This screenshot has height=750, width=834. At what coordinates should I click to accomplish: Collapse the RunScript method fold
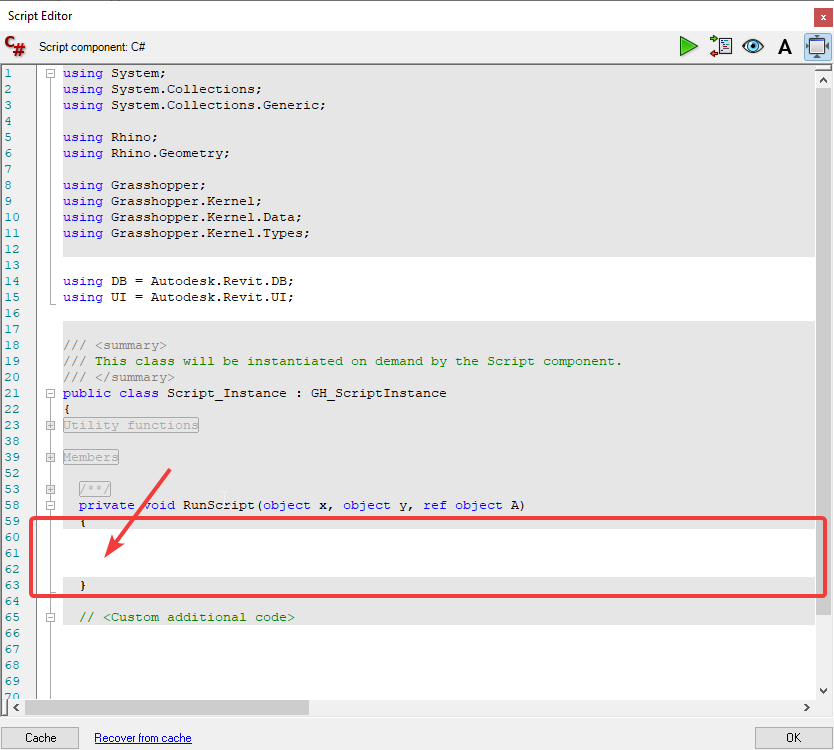pyautogui.click(x=50, y=505)
